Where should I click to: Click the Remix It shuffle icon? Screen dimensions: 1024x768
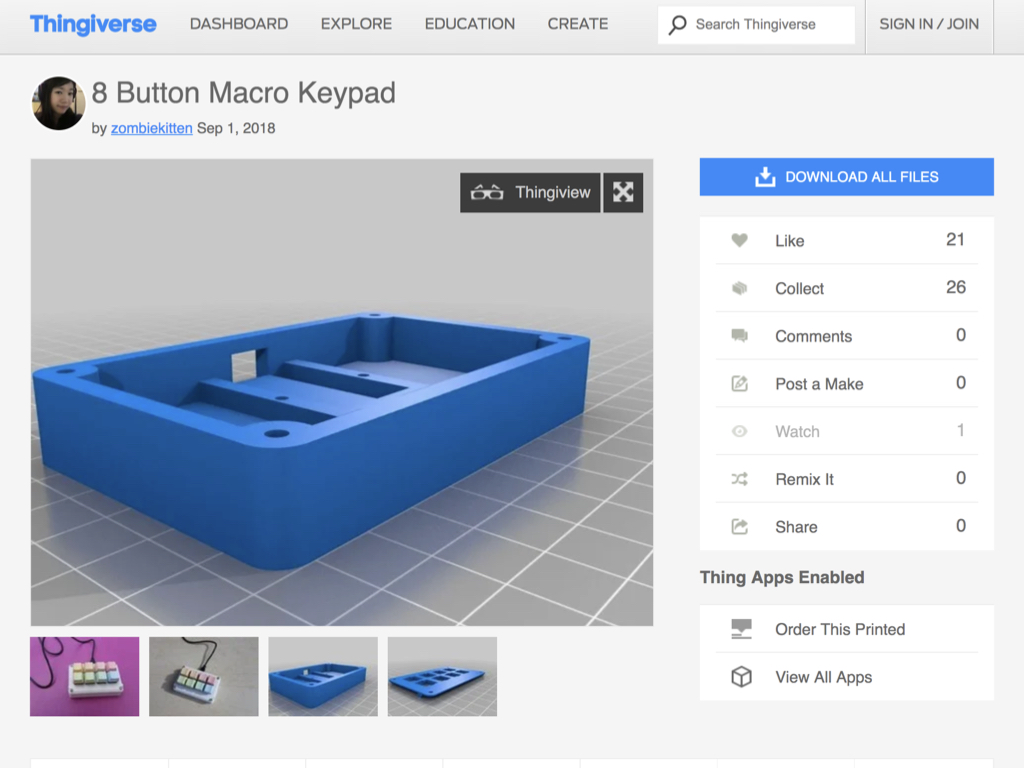click(x=739, y=479)
